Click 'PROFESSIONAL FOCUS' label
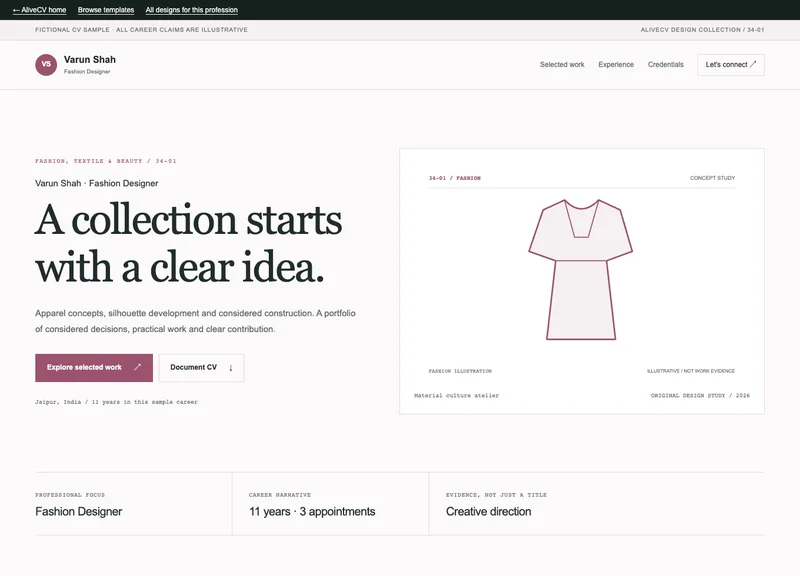This screenshot has height=576, width=800. [x=70, y=495]
